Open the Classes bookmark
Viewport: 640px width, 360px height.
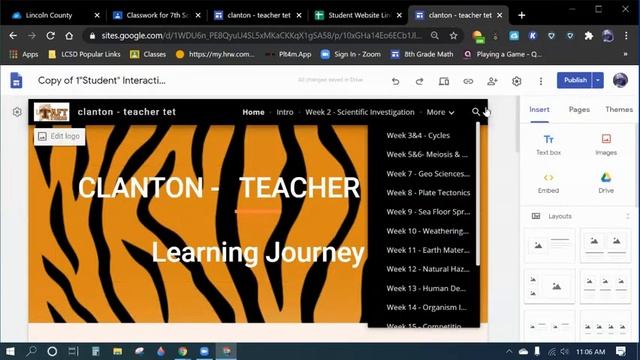(148, 54)
